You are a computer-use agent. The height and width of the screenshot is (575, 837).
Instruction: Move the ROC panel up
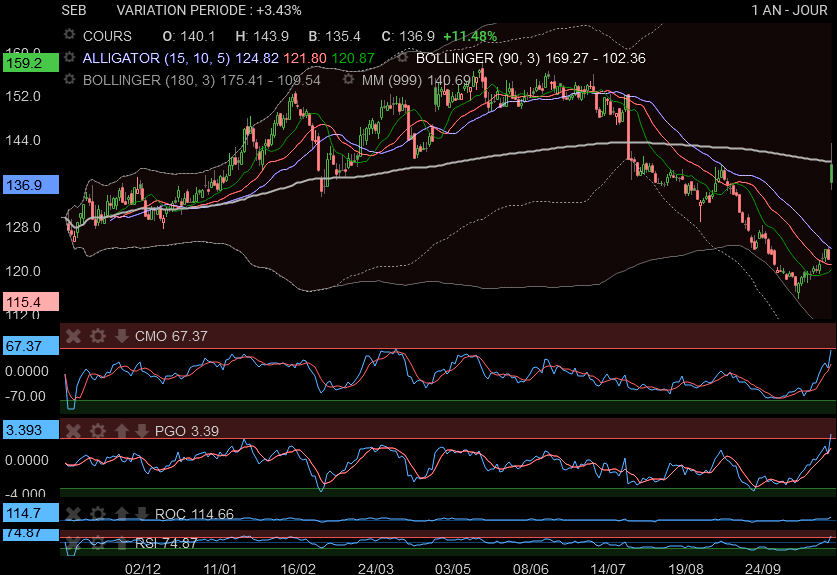pyautogui.click(x=122, y=514)
